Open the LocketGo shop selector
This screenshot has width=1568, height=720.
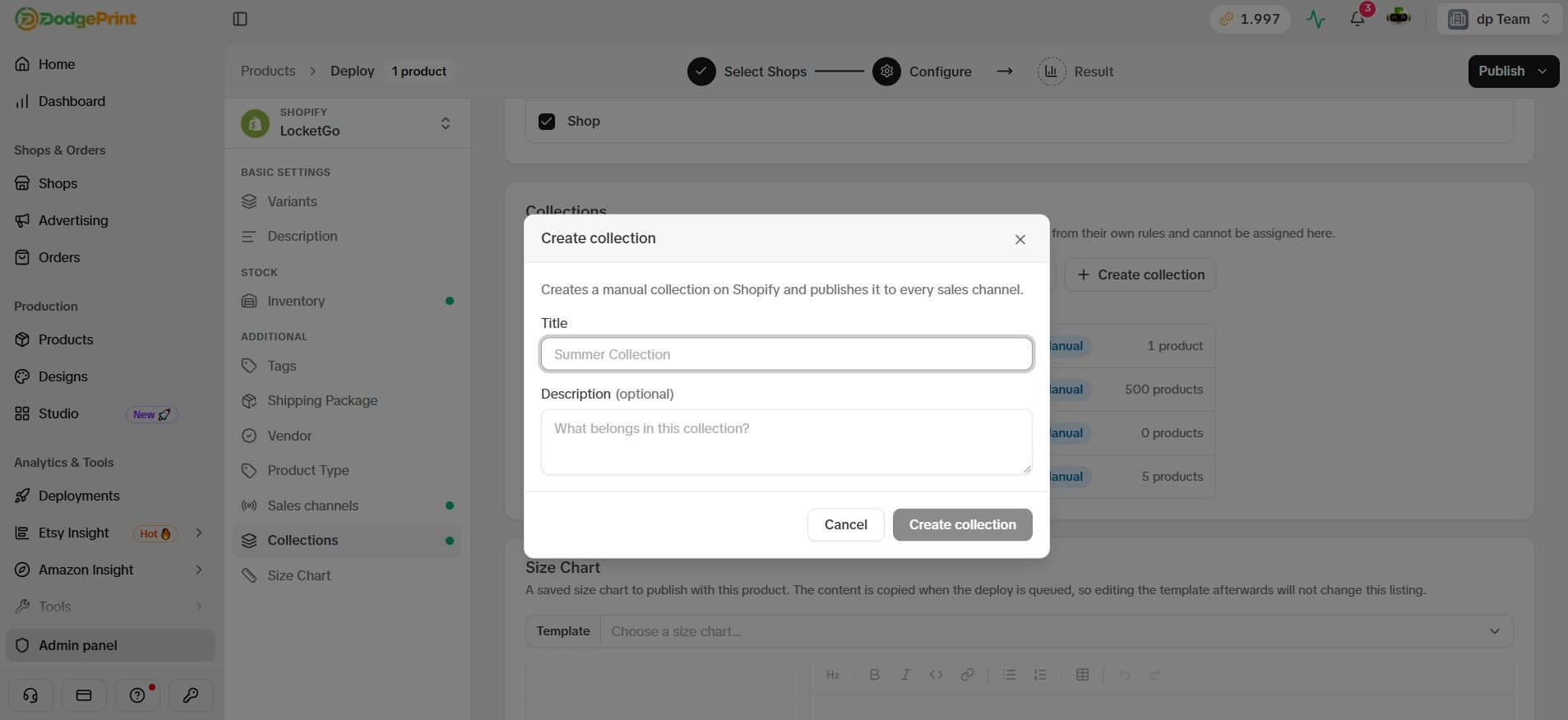347,122
